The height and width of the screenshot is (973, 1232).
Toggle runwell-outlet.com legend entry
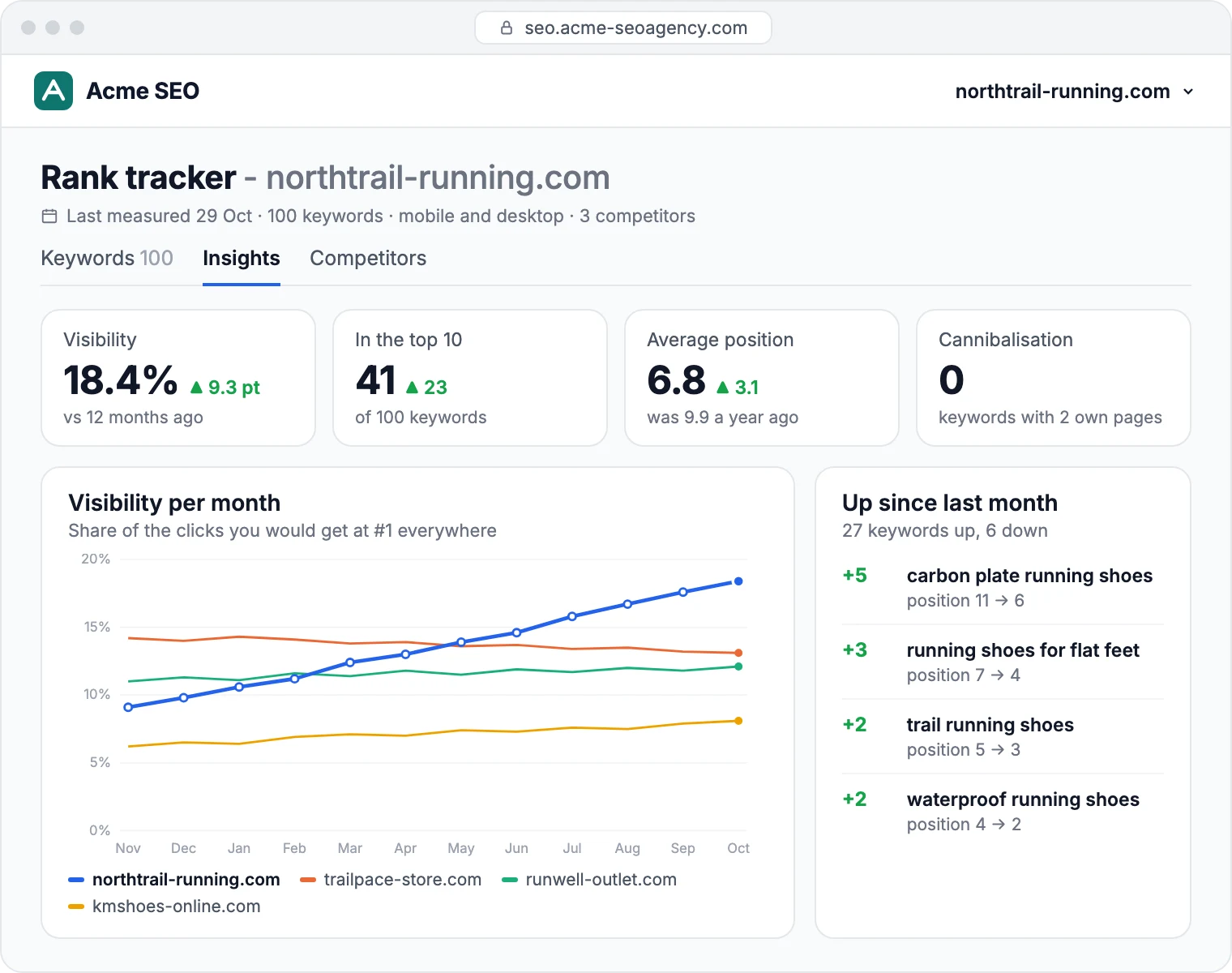589,880
